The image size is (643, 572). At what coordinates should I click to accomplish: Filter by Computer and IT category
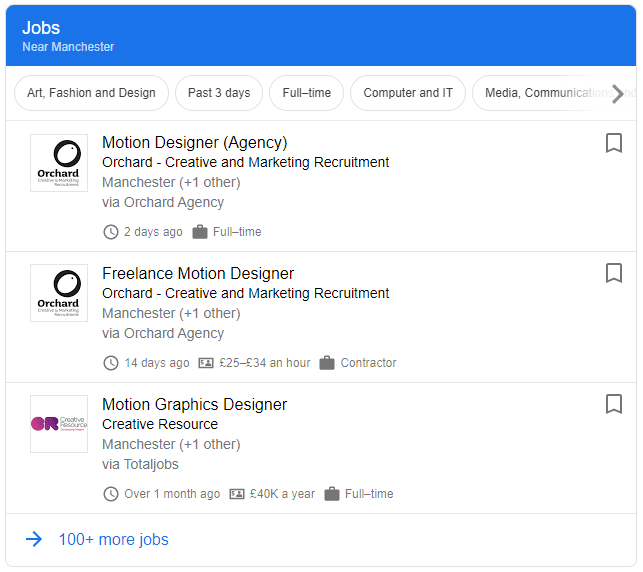click(x=408, y=93)
